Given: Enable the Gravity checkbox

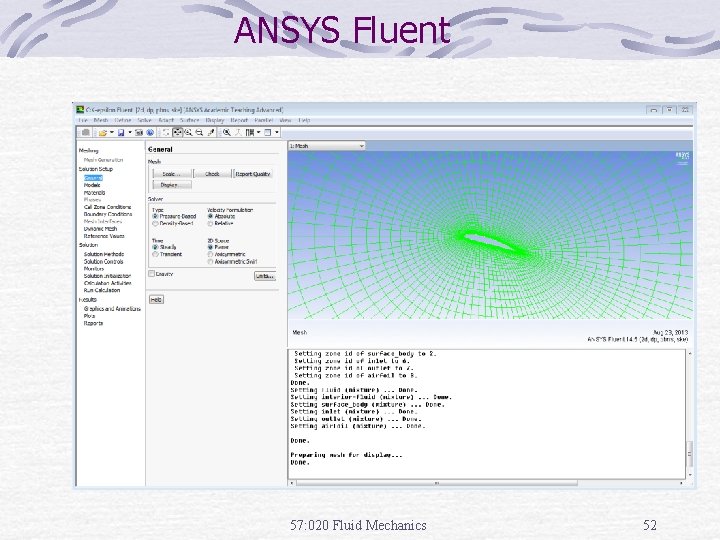Looking at the screenshot, I should [x=152, y=274].
